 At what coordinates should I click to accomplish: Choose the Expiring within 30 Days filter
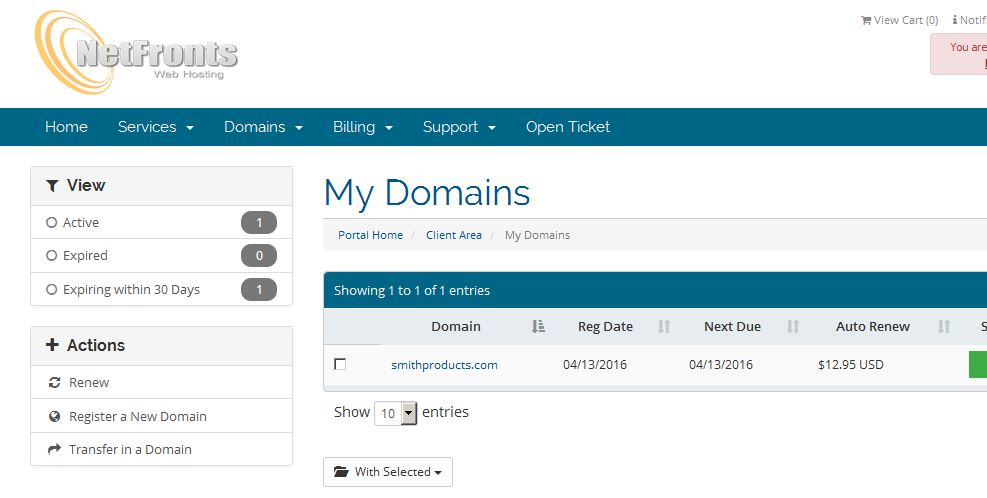(52, 290)
